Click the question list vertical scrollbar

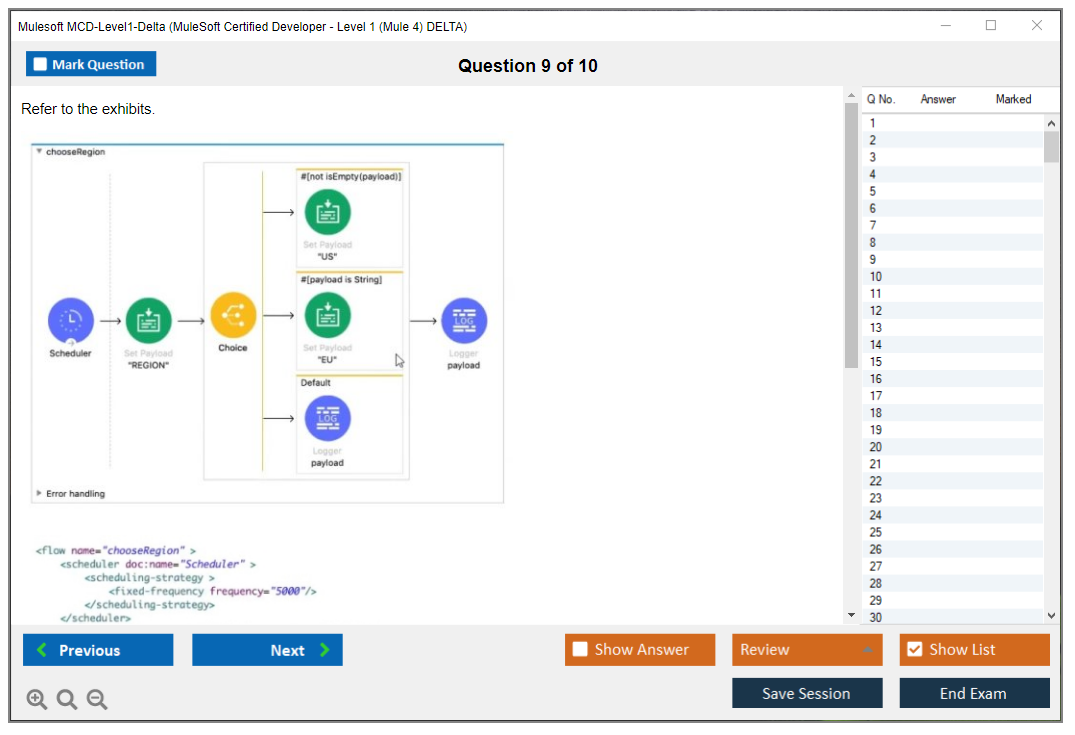(1051, 370)
